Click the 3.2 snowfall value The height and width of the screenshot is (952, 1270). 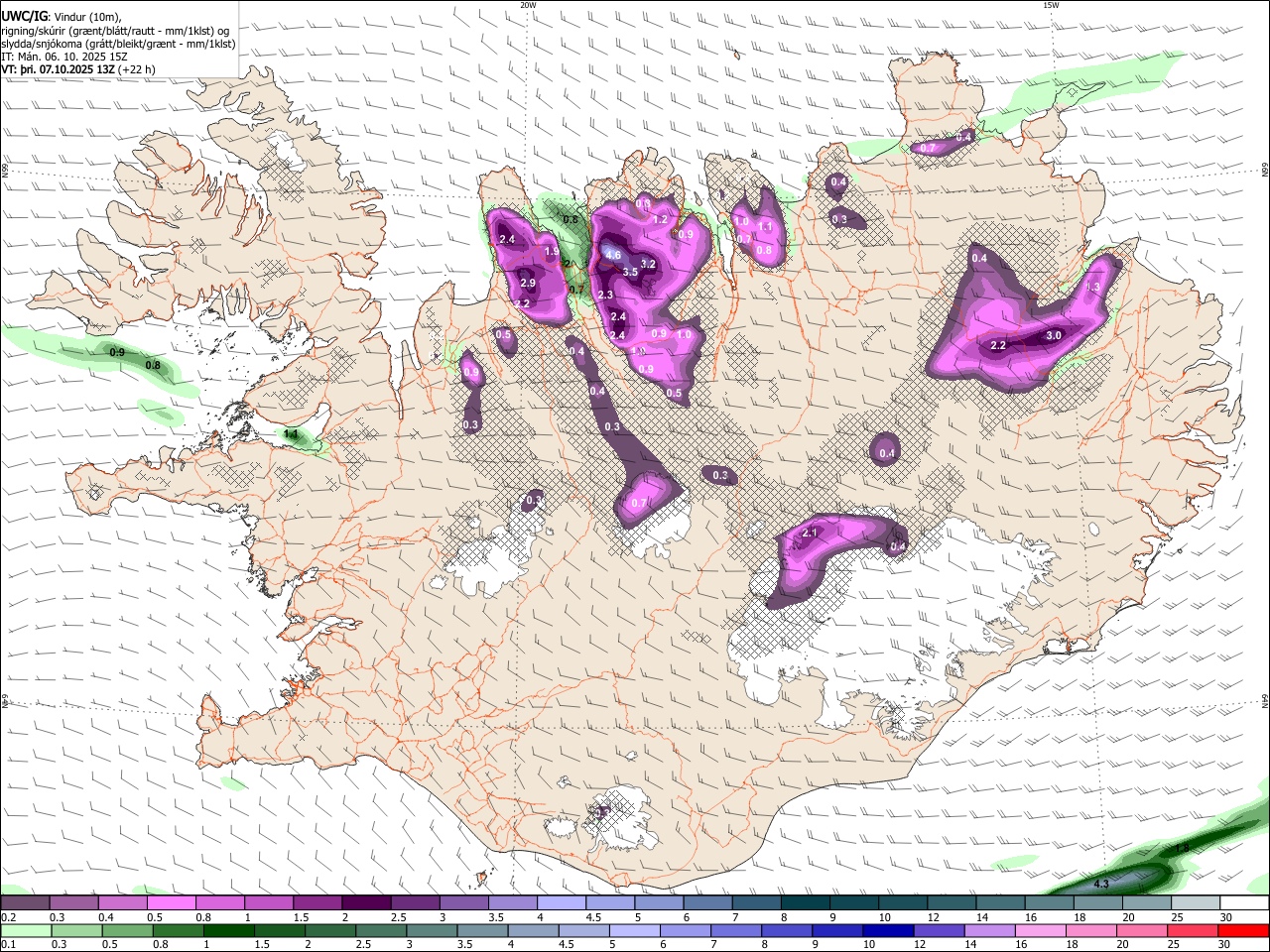649,264
